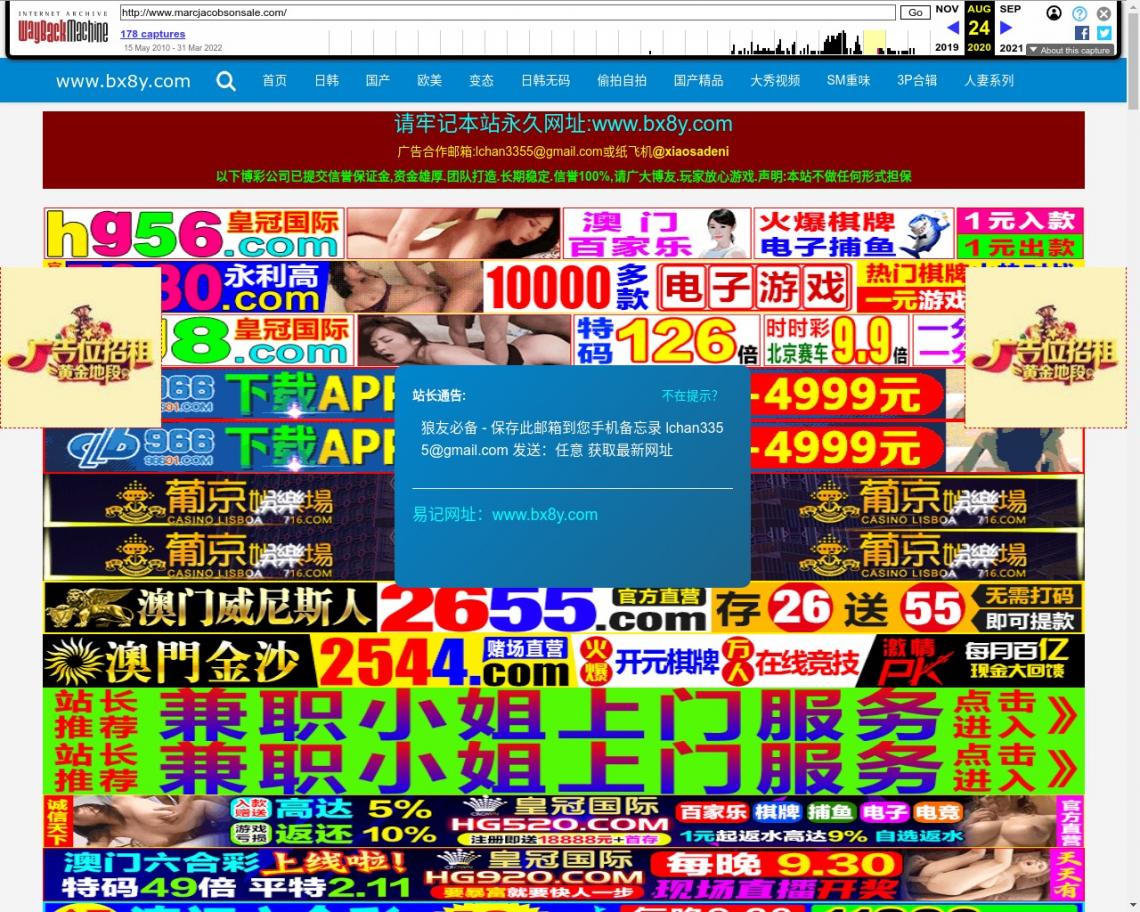Open the 首页 menu item
Screen dimensions: 1140x912
click(x=274, y=81)
